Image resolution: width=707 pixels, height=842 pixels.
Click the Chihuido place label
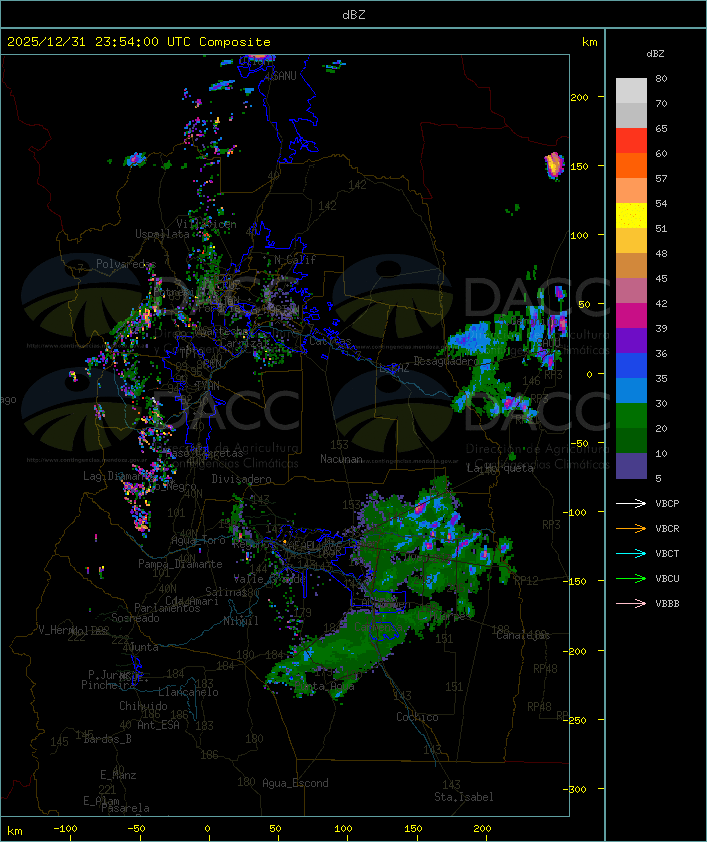click(x=143, y=706)
